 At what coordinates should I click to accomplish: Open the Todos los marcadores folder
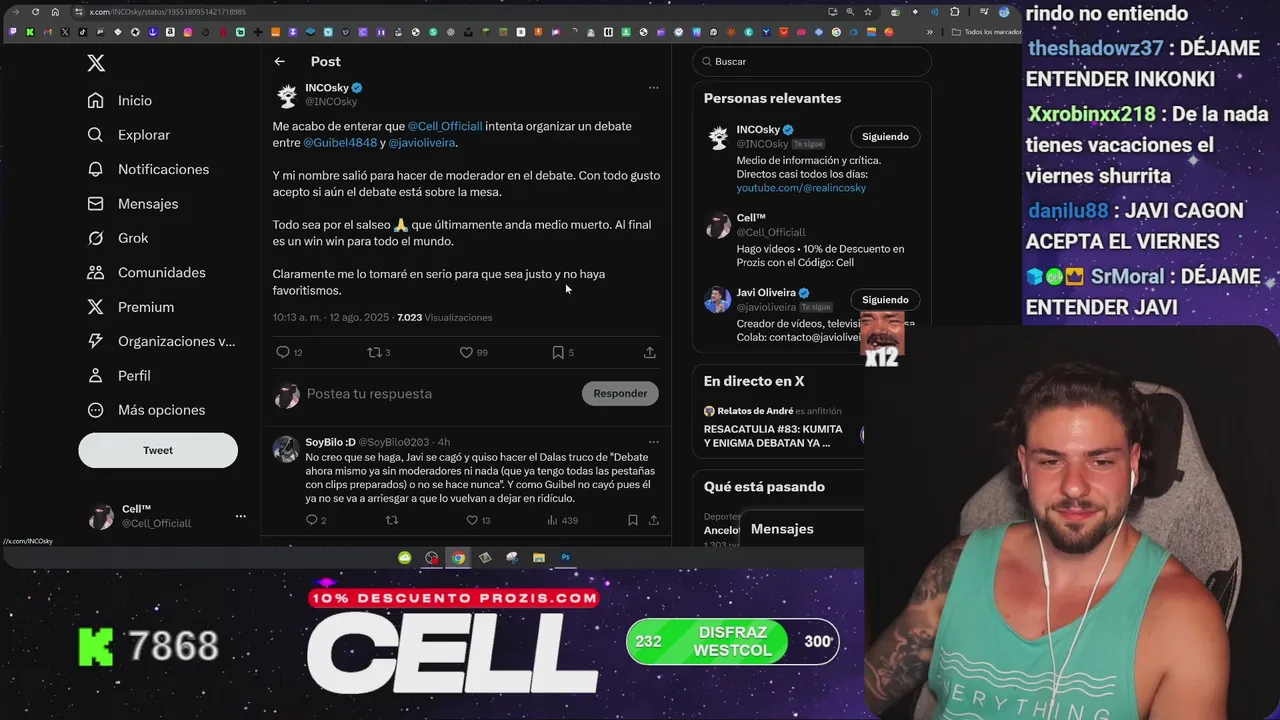pyautogui.click(x=986, y=32)
